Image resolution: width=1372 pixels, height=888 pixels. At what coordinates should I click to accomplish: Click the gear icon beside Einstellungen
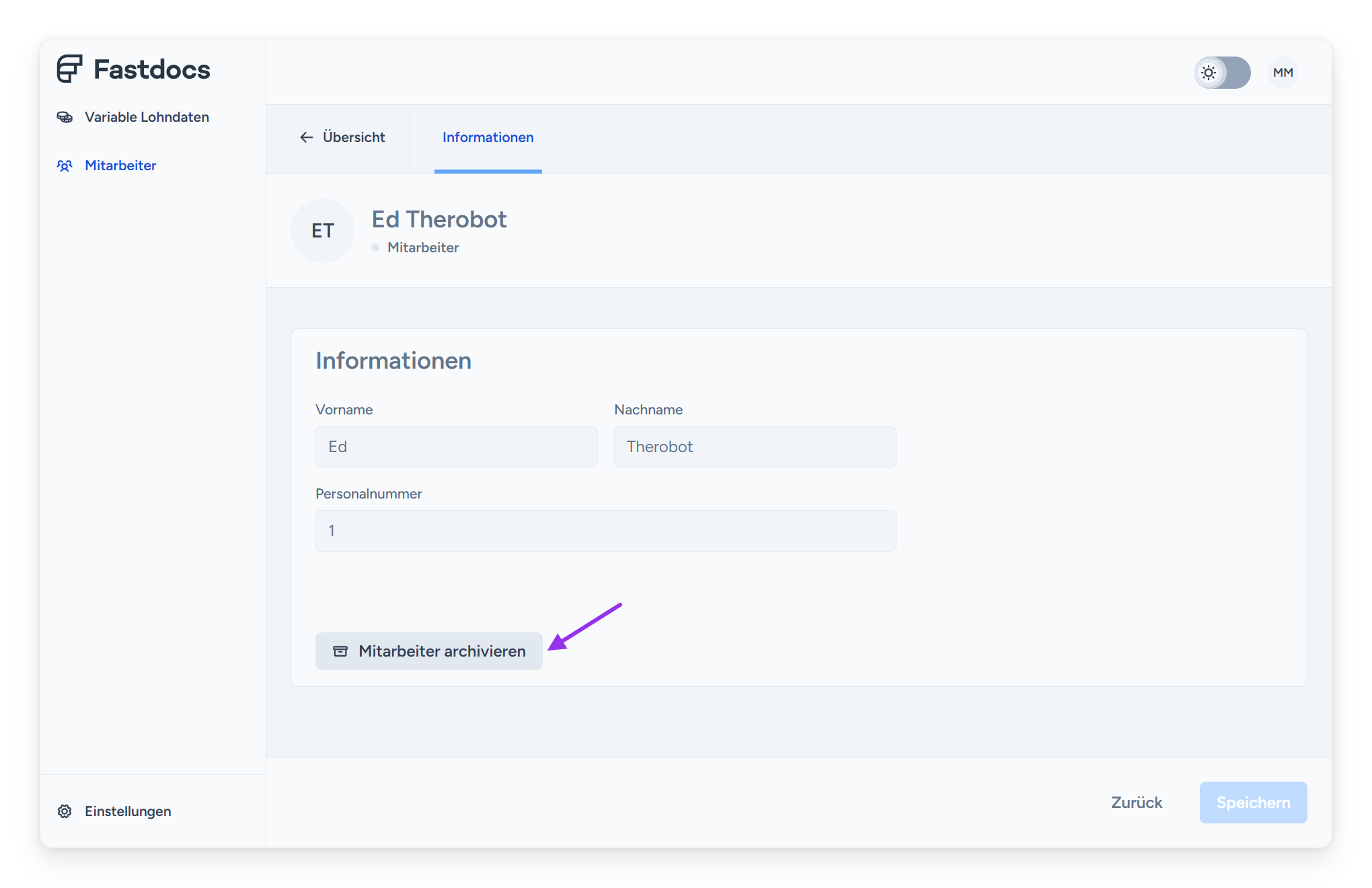click(x=65, y=811)
